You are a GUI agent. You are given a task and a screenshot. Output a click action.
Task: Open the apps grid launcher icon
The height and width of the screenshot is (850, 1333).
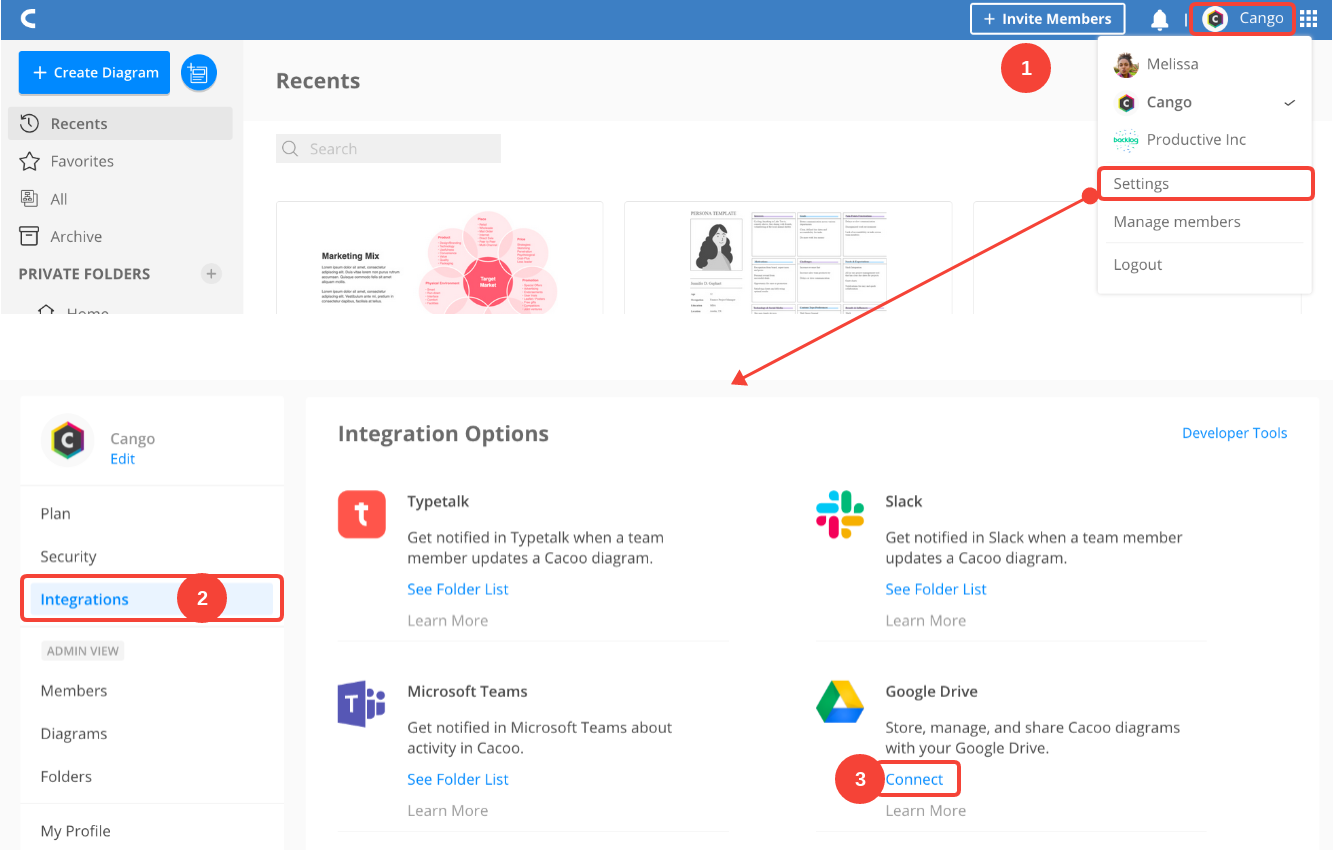click(x=1308, y=19)
